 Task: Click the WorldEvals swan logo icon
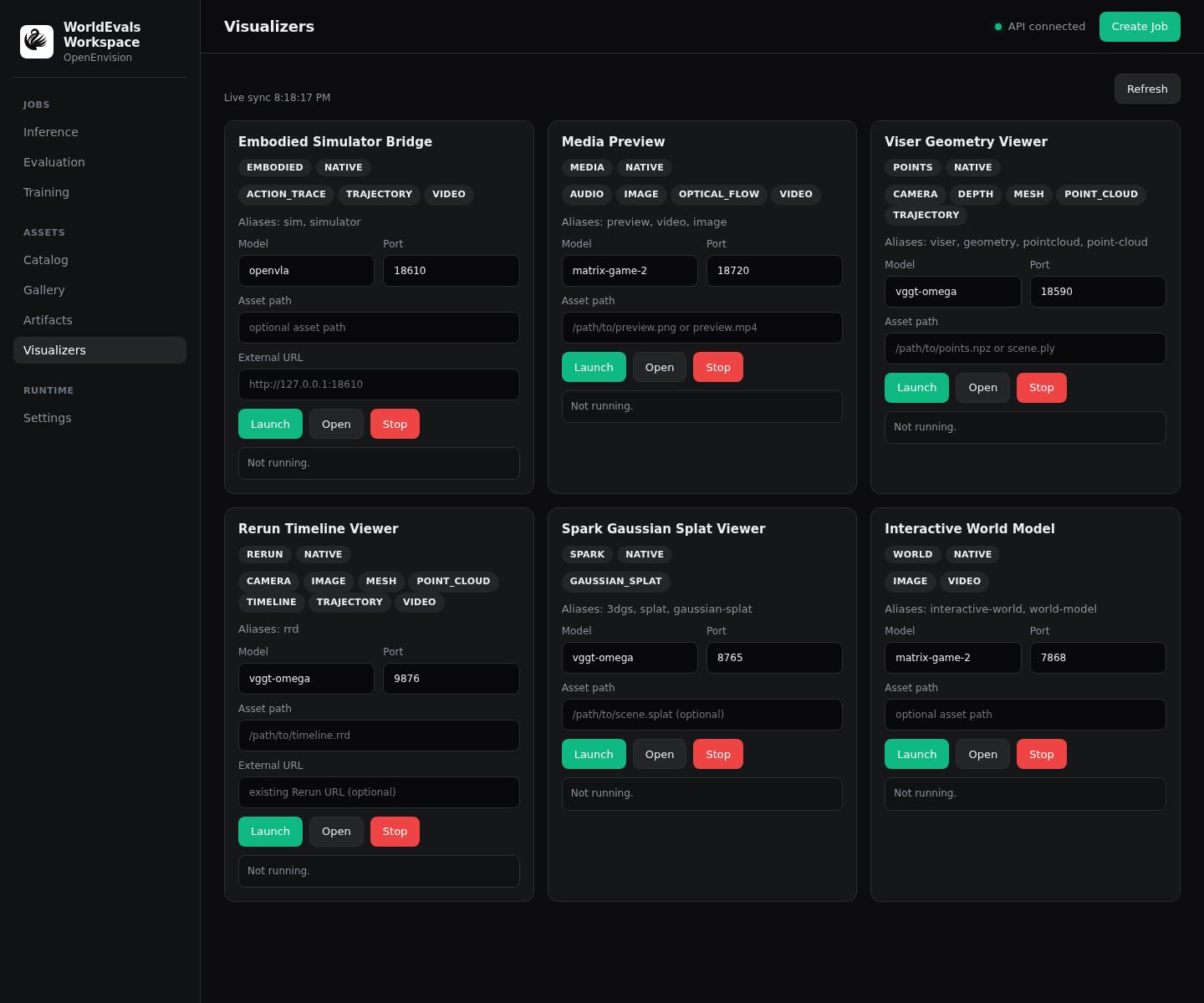[37, 42]
